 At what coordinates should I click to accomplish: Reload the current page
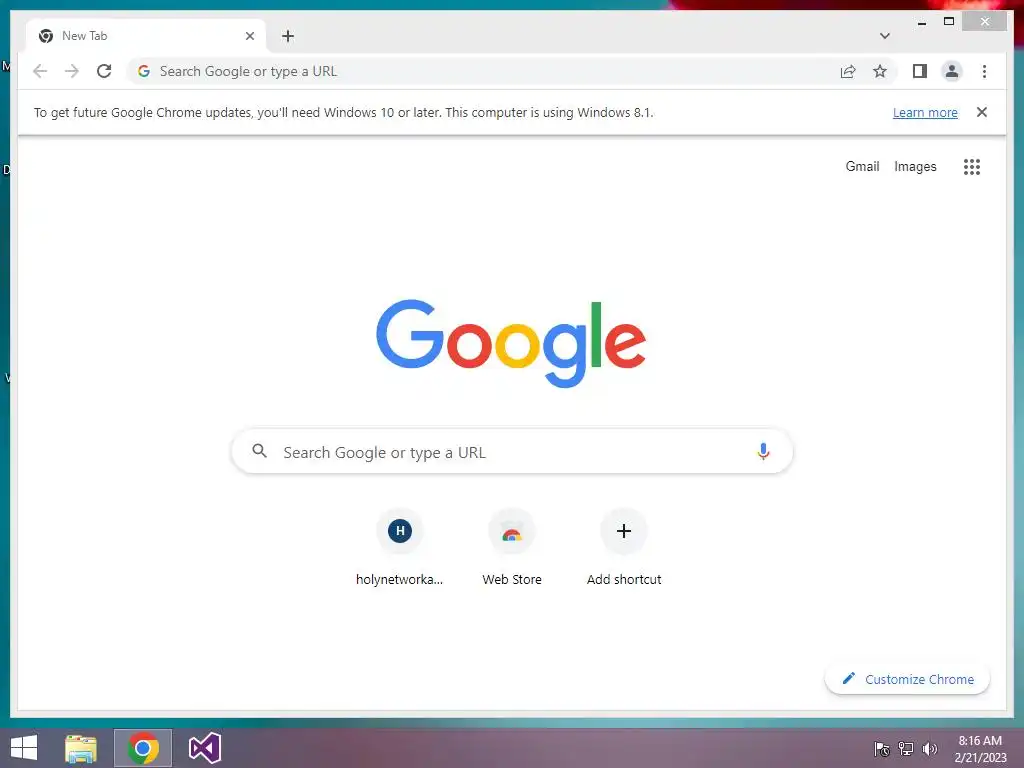(104, 71)
